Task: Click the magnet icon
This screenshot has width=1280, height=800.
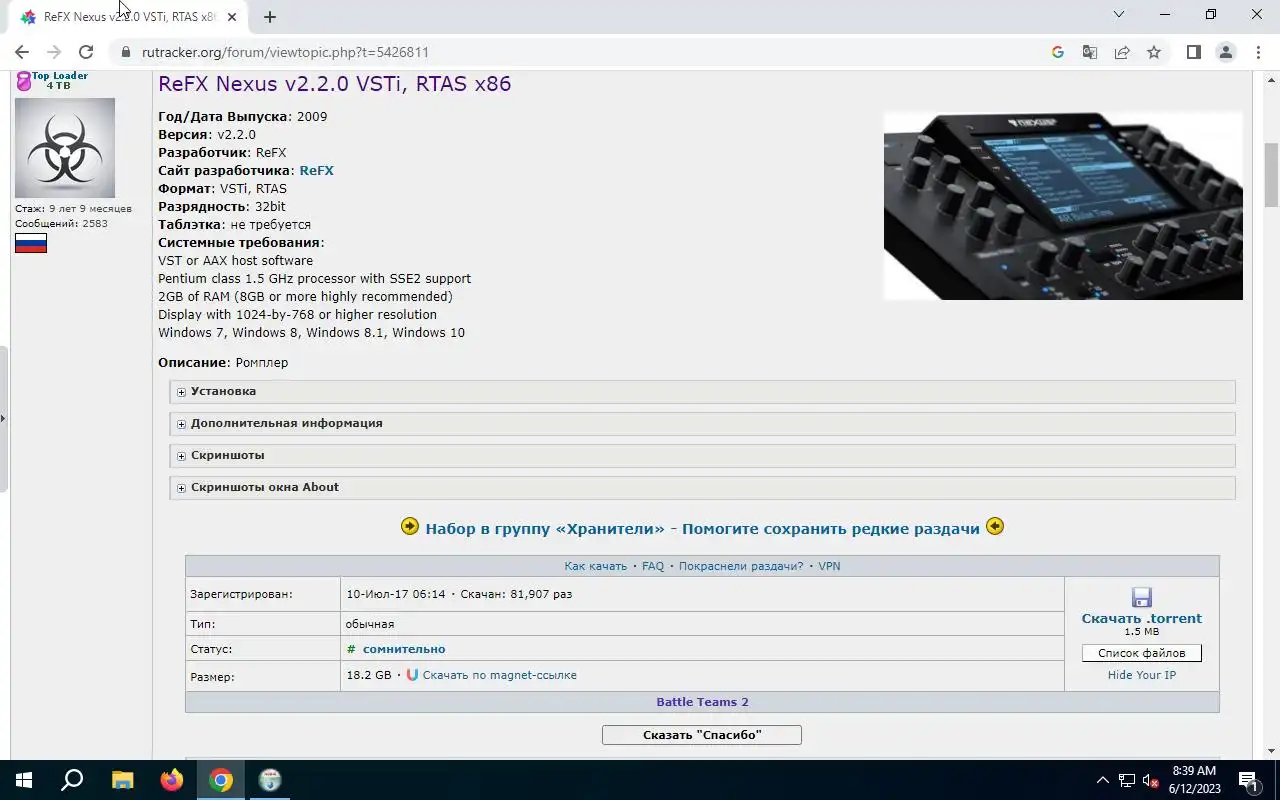Action: [x=412, y=675]
